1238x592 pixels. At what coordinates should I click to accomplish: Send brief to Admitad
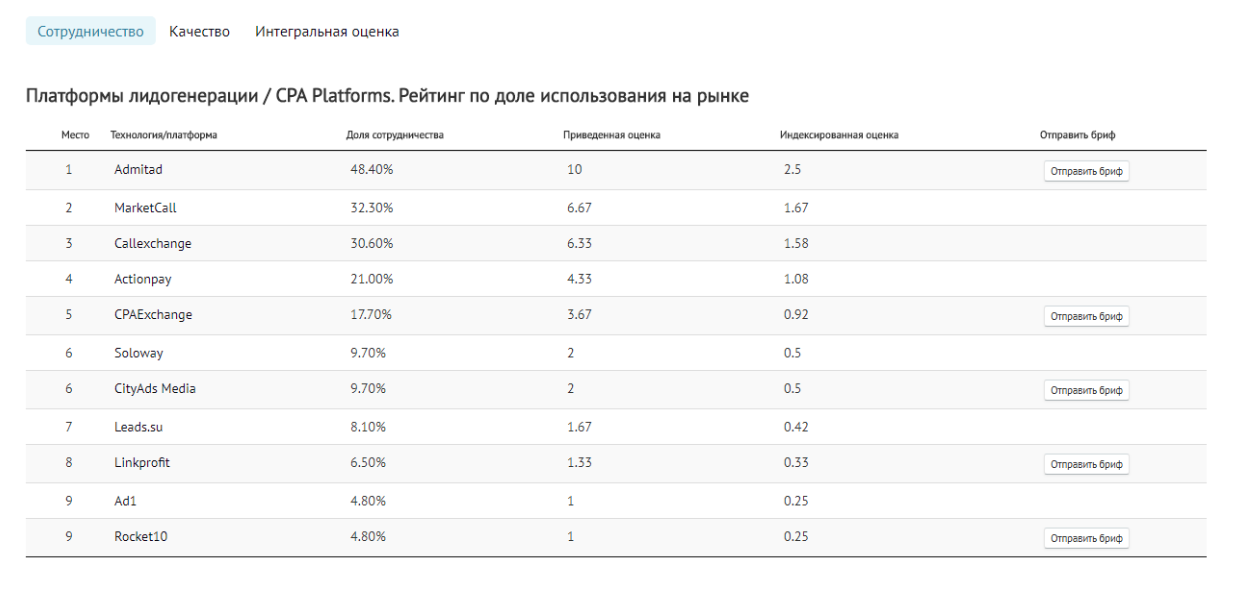point(1086,171)
